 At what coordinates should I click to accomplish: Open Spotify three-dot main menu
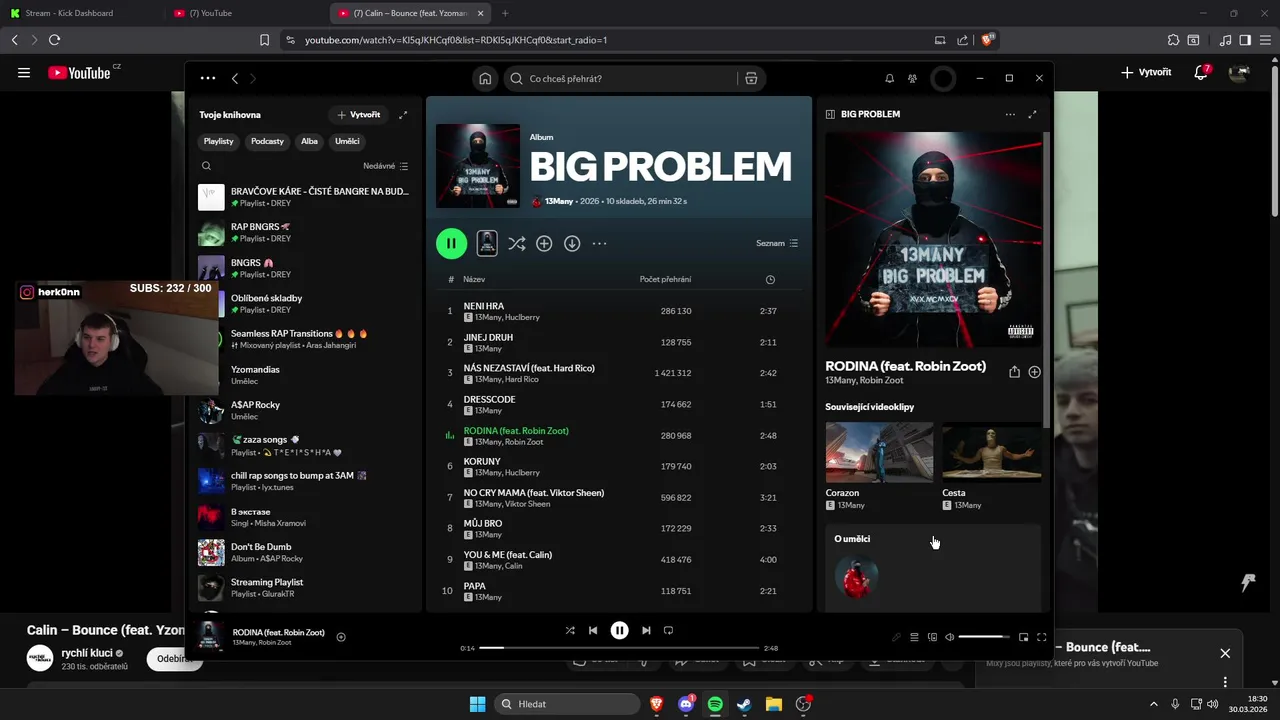[x=208, y=78]
